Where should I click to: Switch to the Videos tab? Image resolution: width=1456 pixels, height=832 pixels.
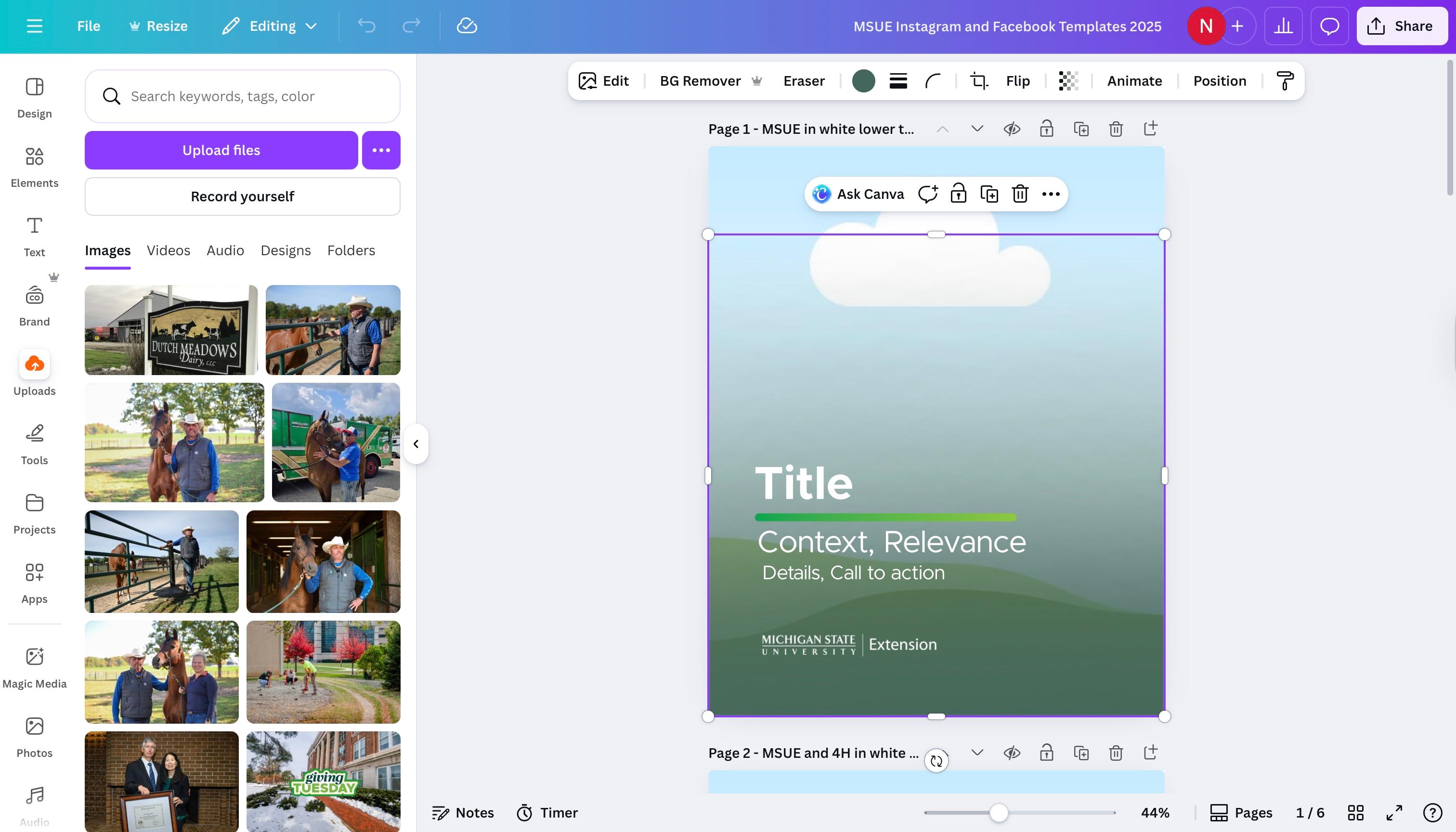168,250
